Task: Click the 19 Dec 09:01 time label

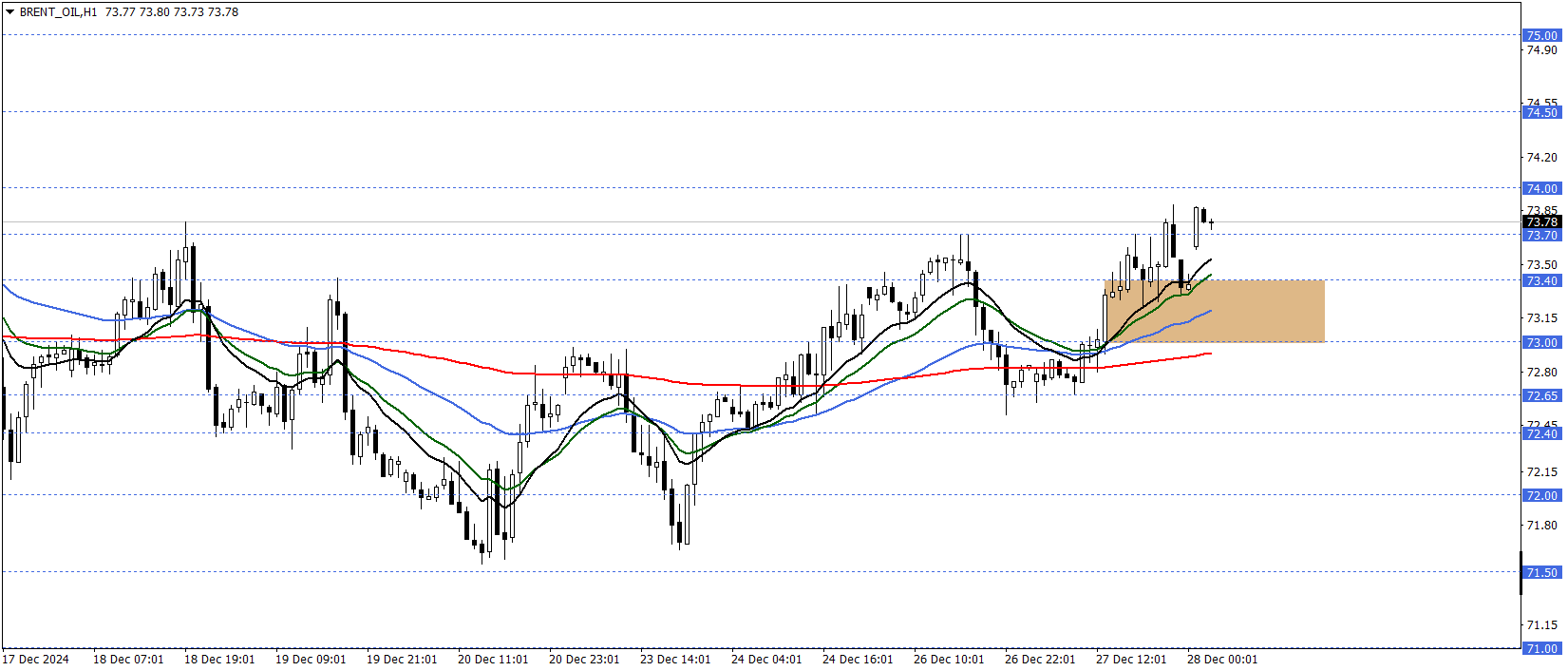Action: (x=311, y=659)
